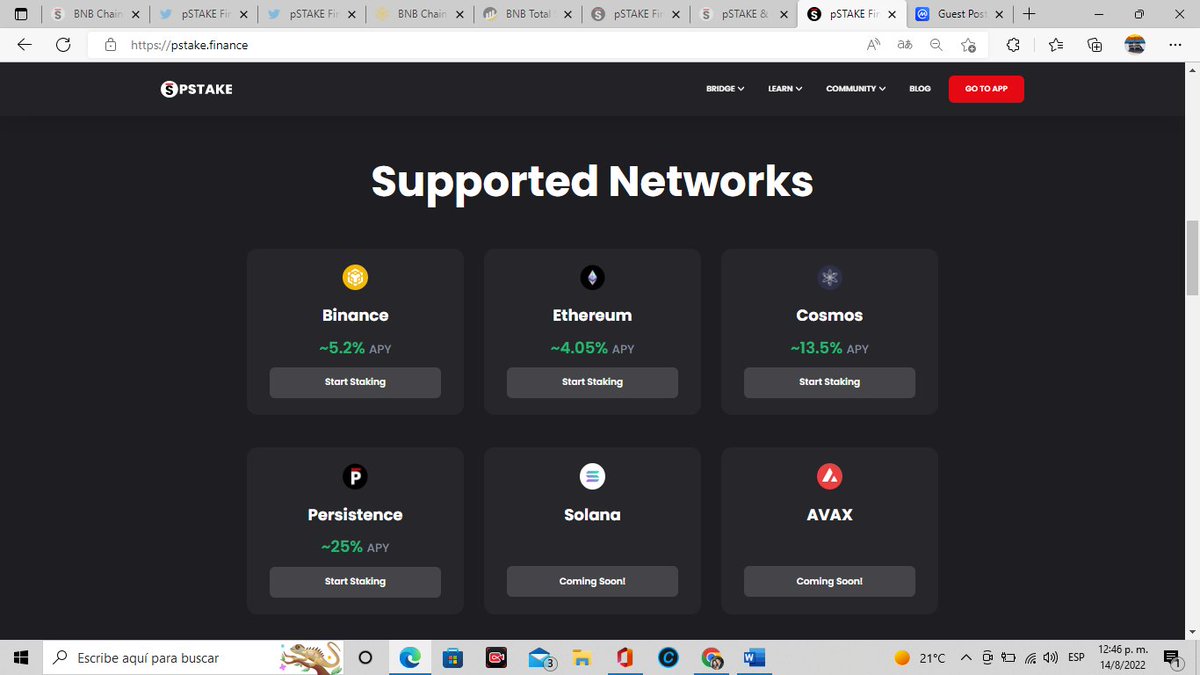The image size is (1200, 675).
Task: Click the Solana network icon
Action: click(592, 477)
